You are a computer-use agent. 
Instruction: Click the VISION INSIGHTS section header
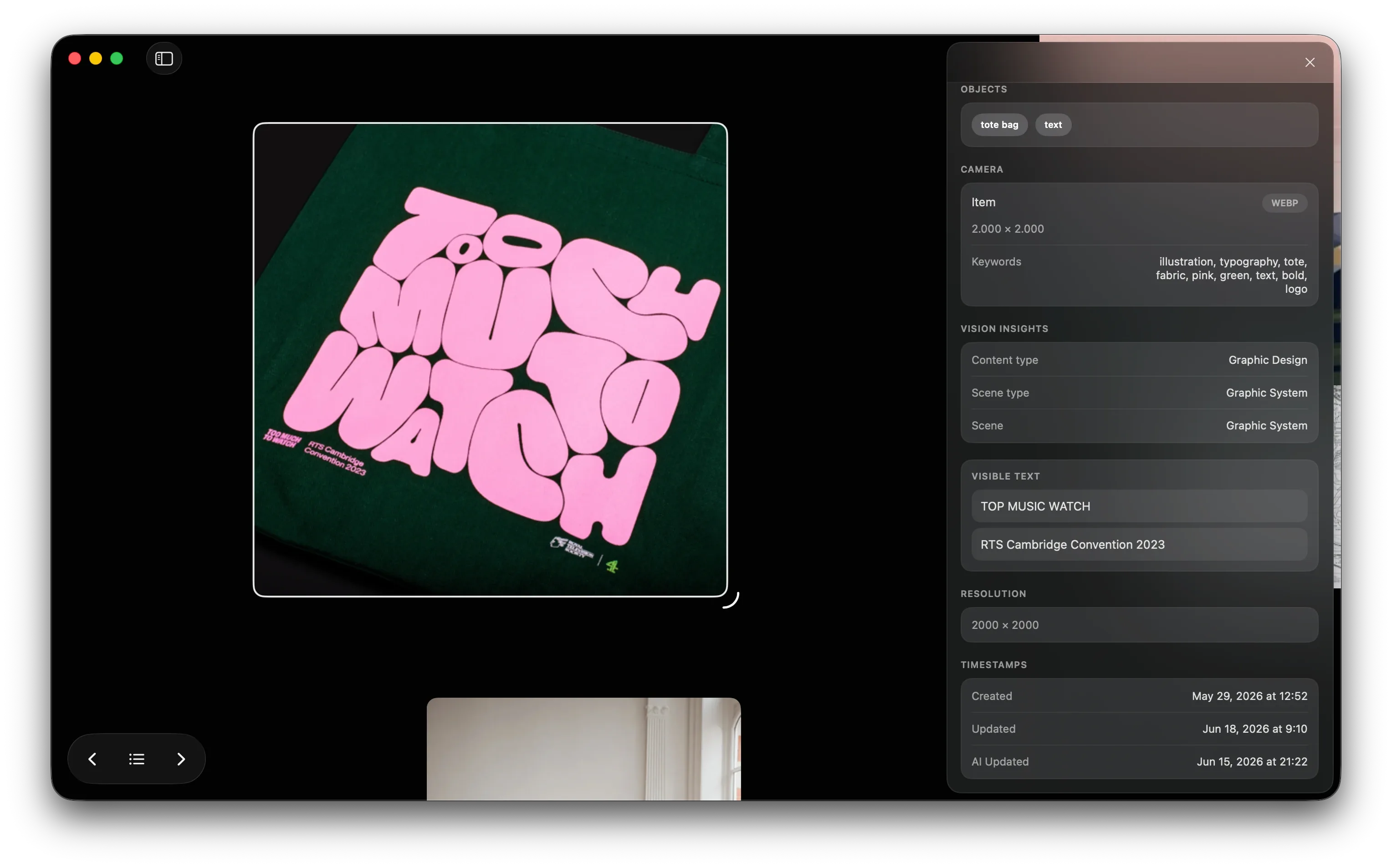1004,328
